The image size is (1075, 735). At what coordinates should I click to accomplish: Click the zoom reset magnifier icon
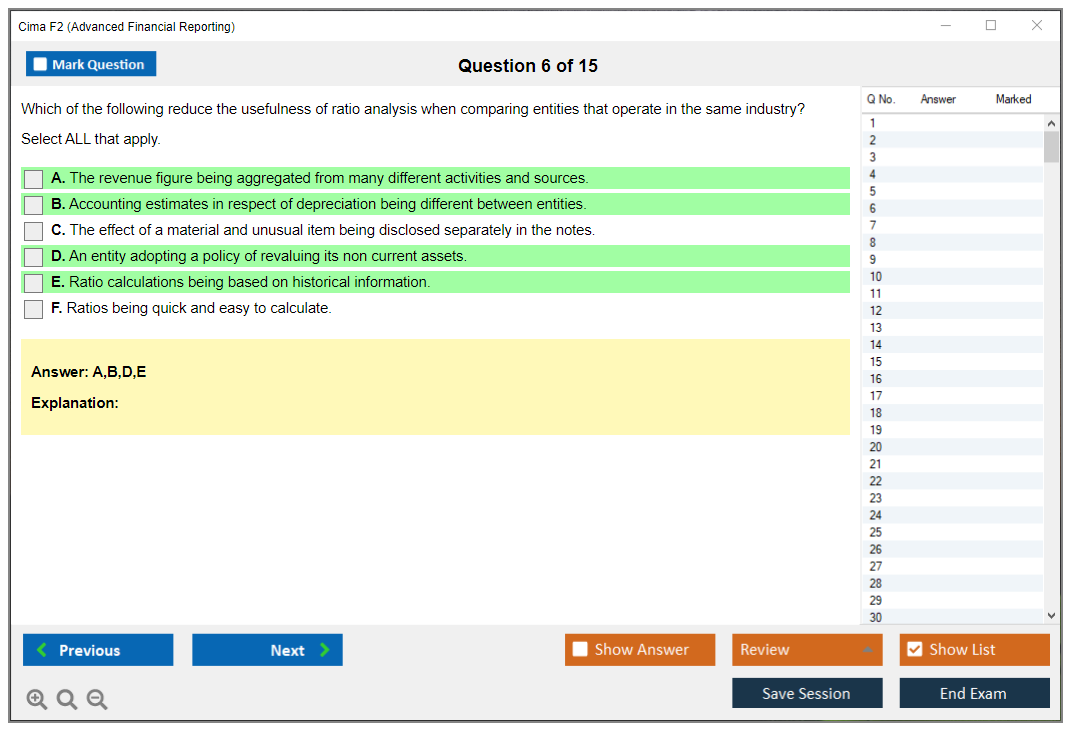coord(67,700)
